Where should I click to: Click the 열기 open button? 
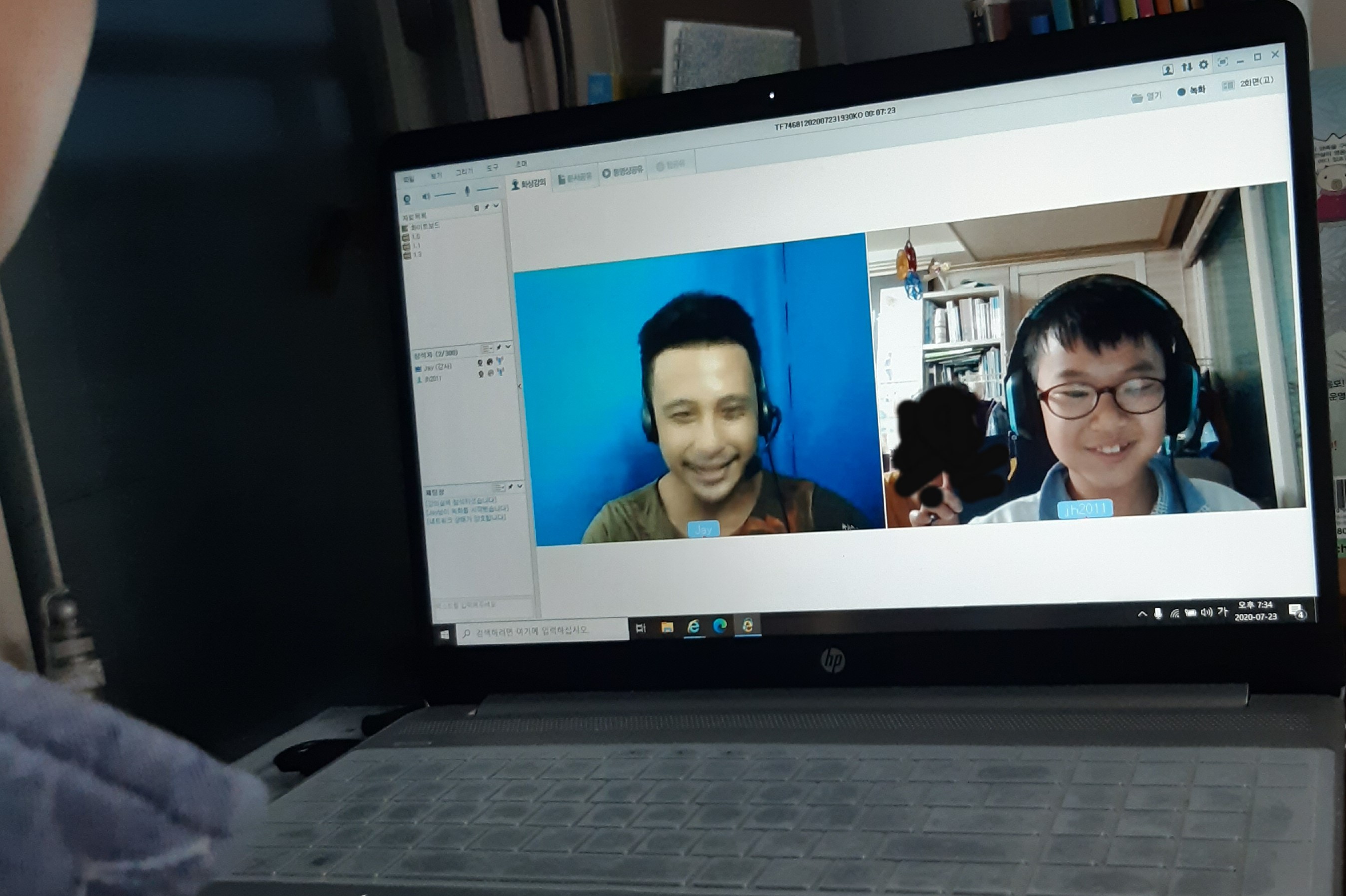click(1146, 97)
